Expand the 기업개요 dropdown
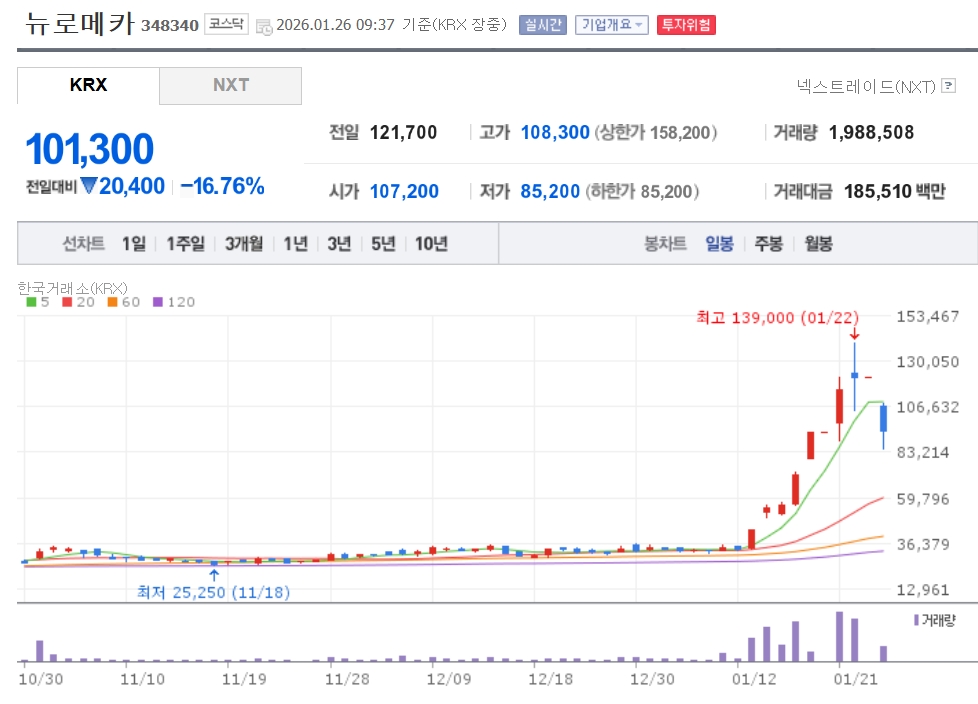Image resolution: width=978 pixels, height=704 pixels. coord(611,25)
